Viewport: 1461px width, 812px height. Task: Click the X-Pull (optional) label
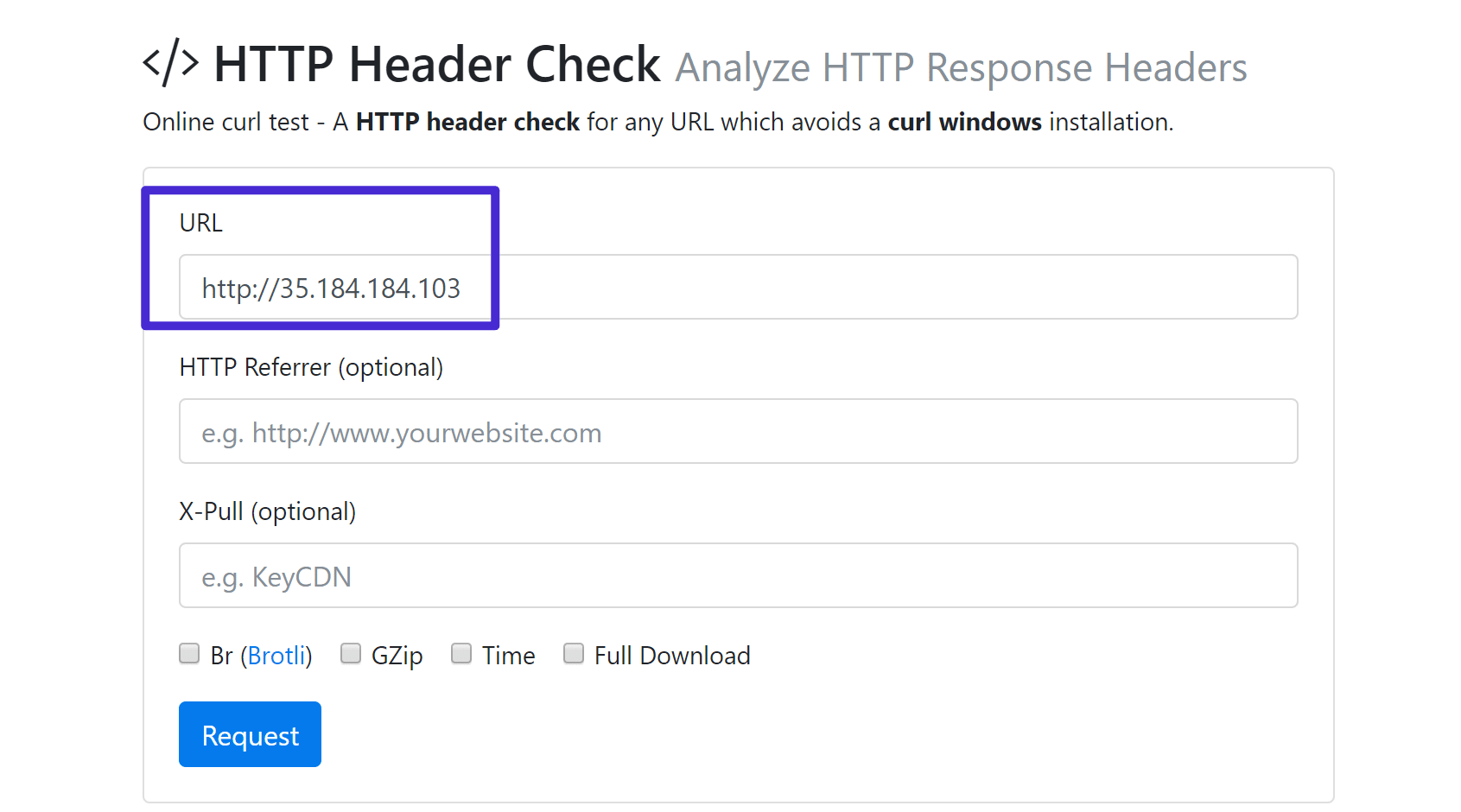tap(267, 511)
